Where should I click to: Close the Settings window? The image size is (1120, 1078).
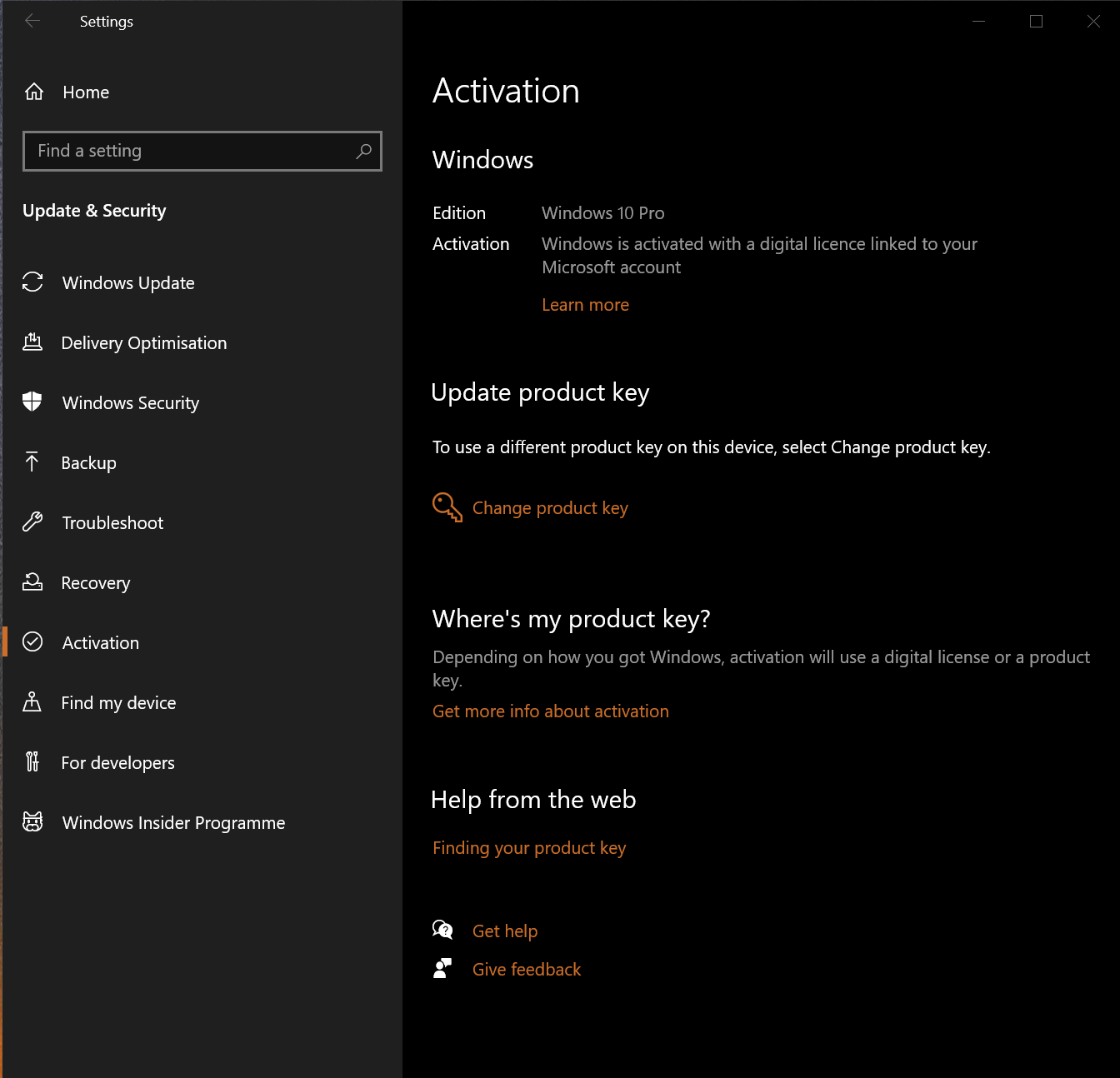(x=1093, y=21)
